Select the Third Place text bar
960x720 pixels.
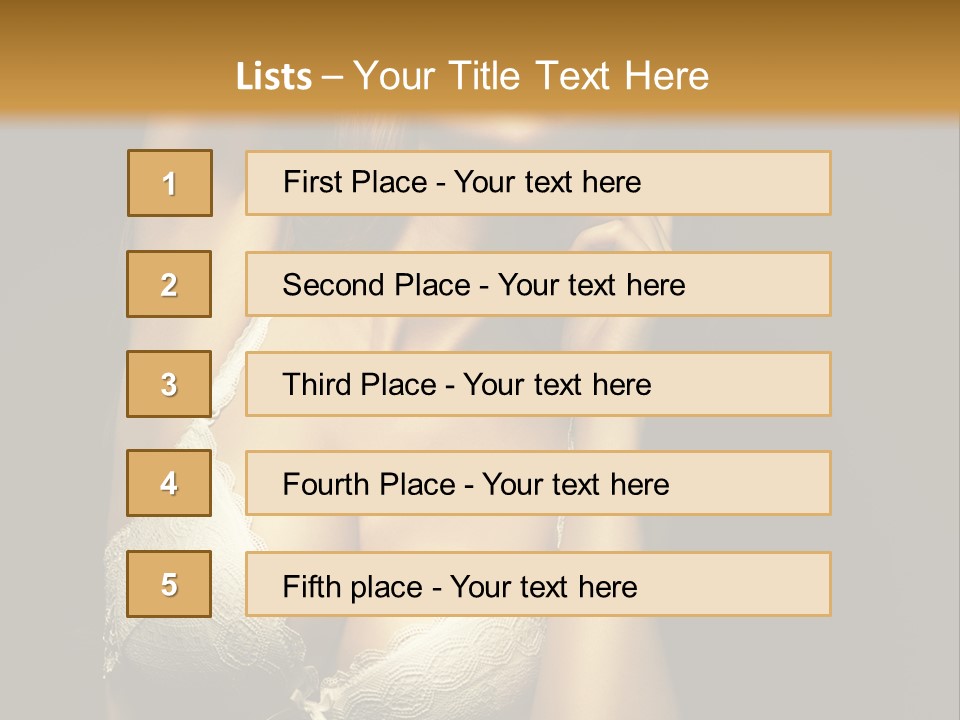[x=538, y=384]
